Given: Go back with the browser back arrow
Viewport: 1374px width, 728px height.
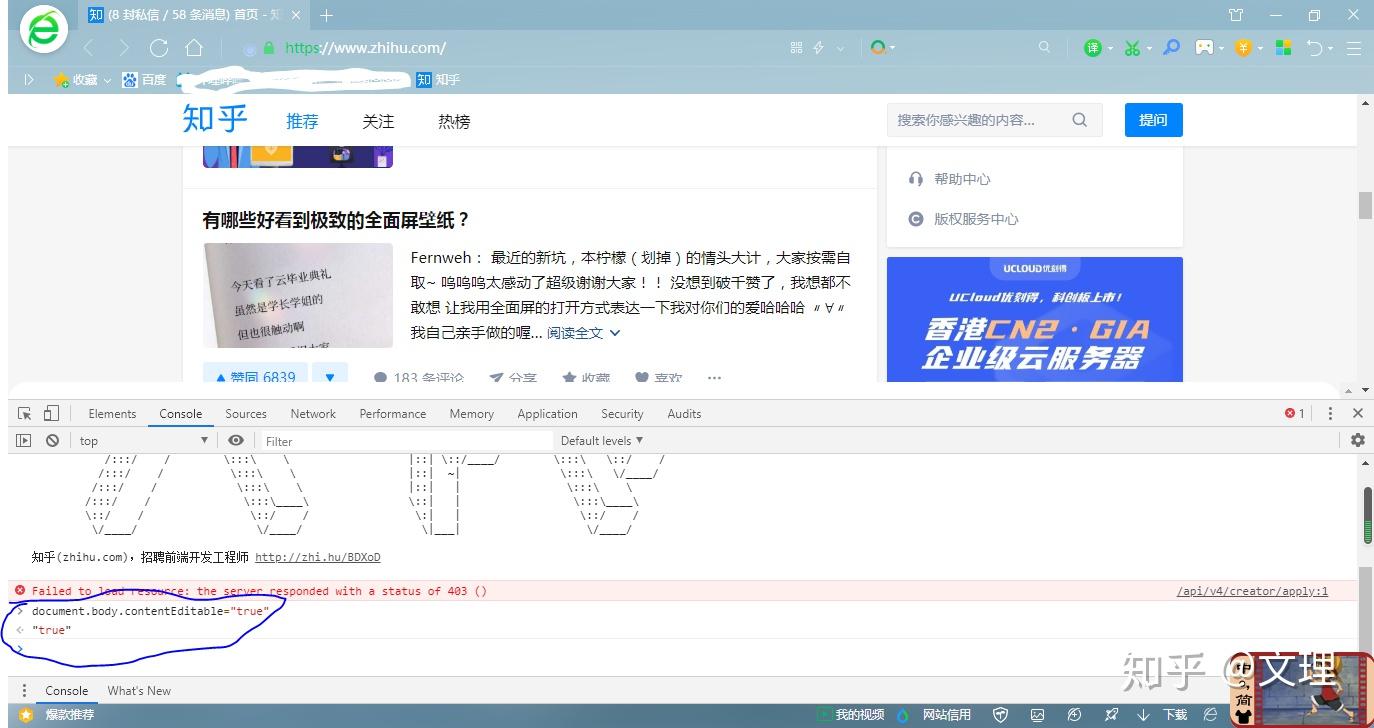Looking at the screenshot, I should coord(89,48).
